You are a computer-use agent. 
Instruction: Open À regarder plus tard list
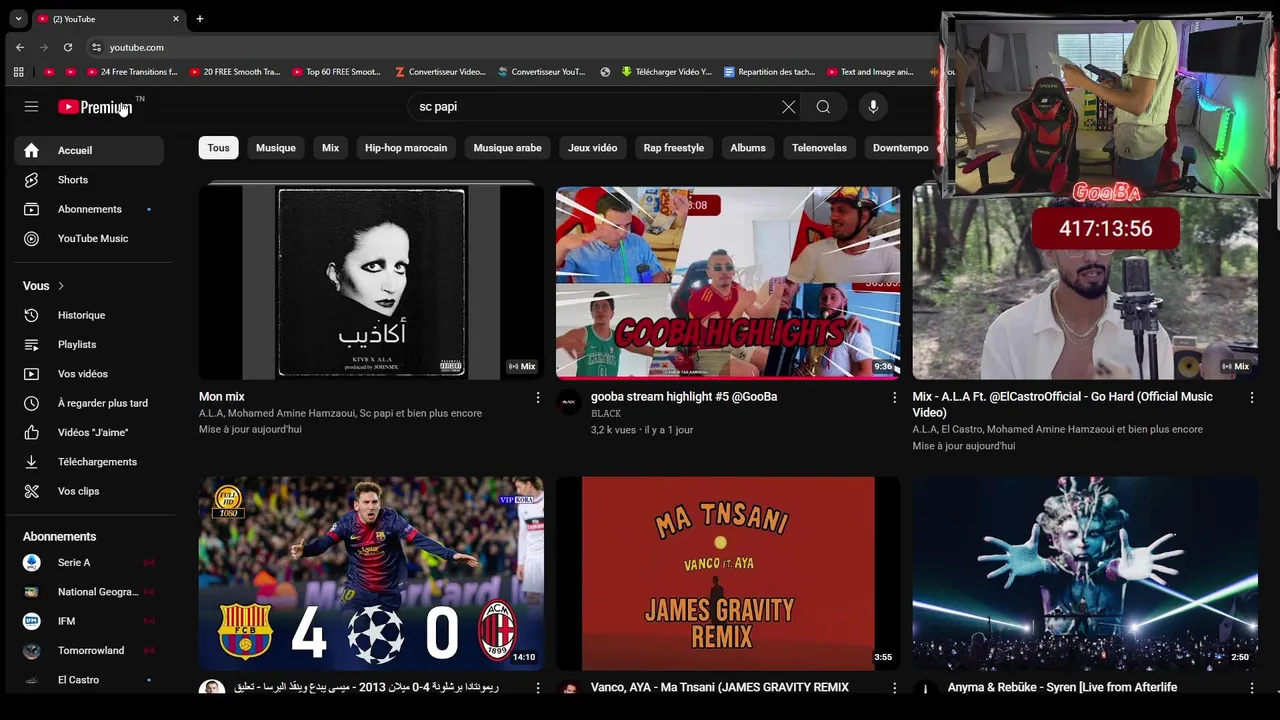point(89,403)
